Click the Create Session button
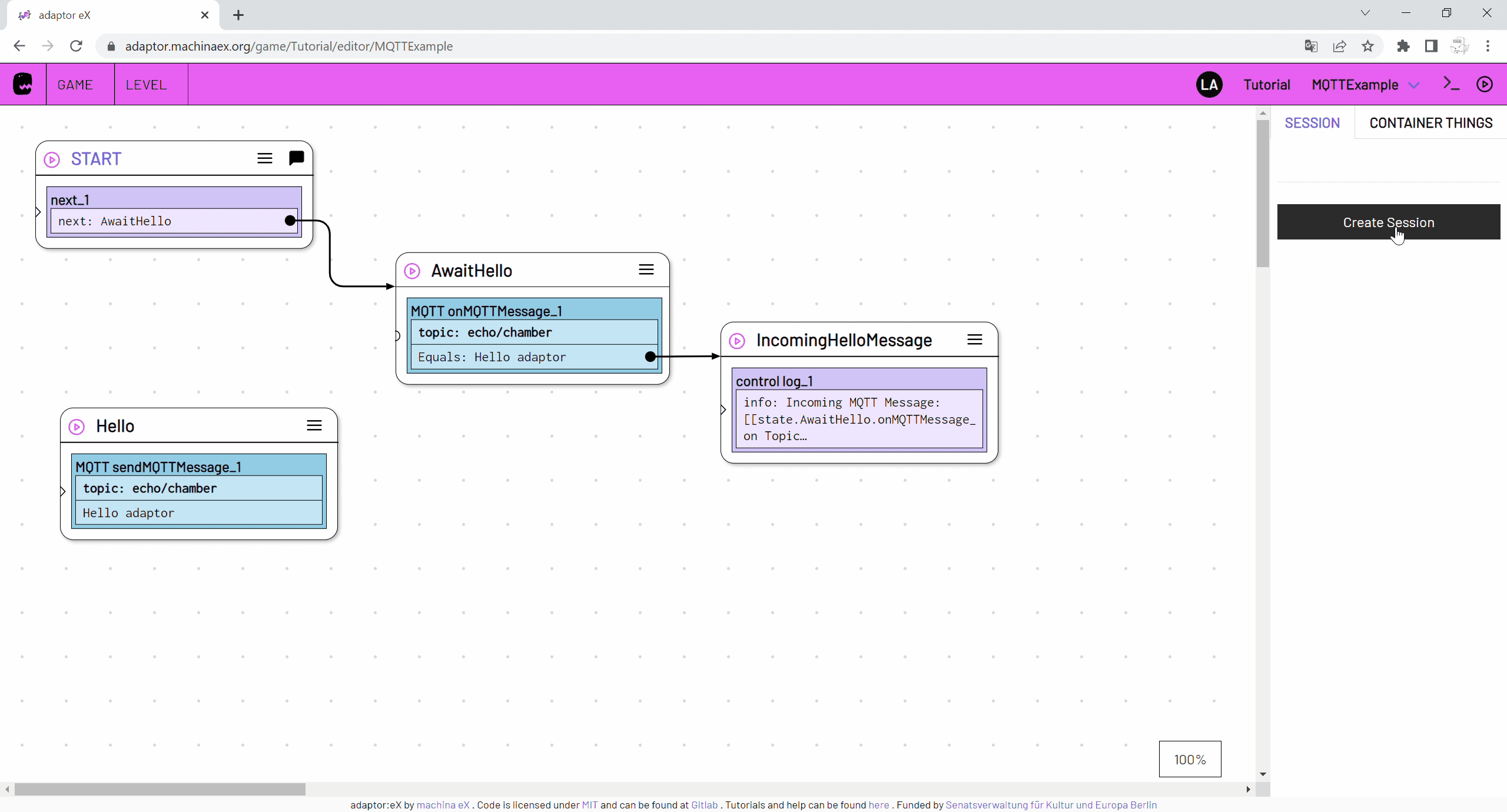 coord(1389,222)
